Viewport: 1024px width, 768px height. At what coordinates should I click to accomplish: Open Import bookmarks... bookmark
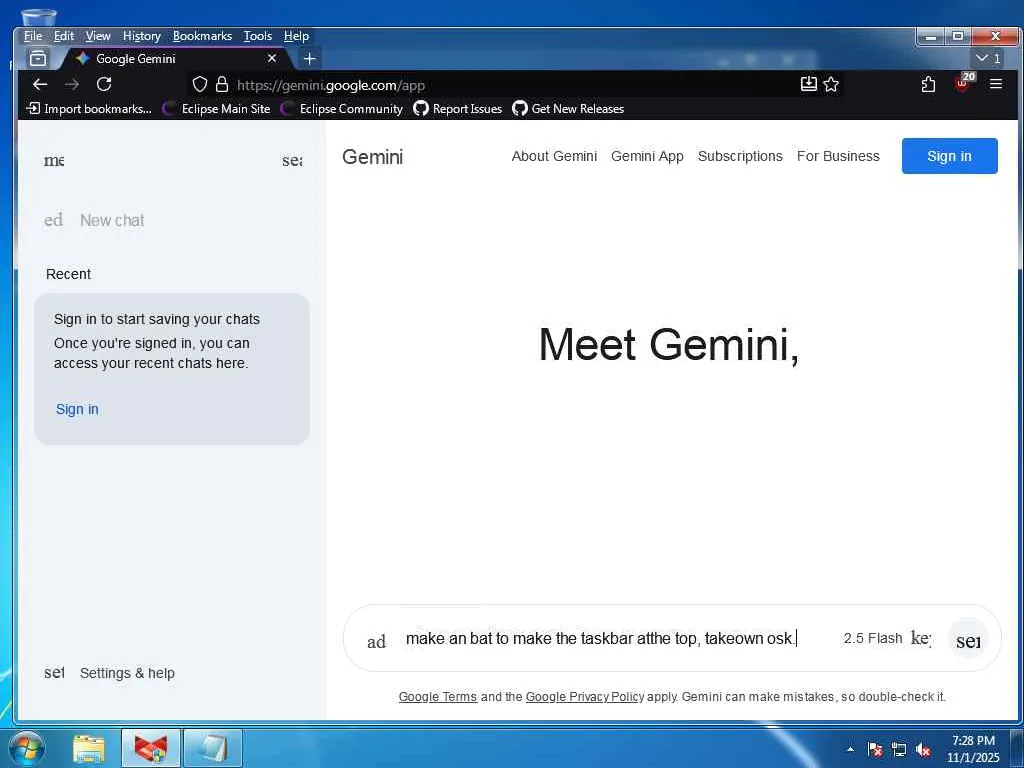[89, 108]
